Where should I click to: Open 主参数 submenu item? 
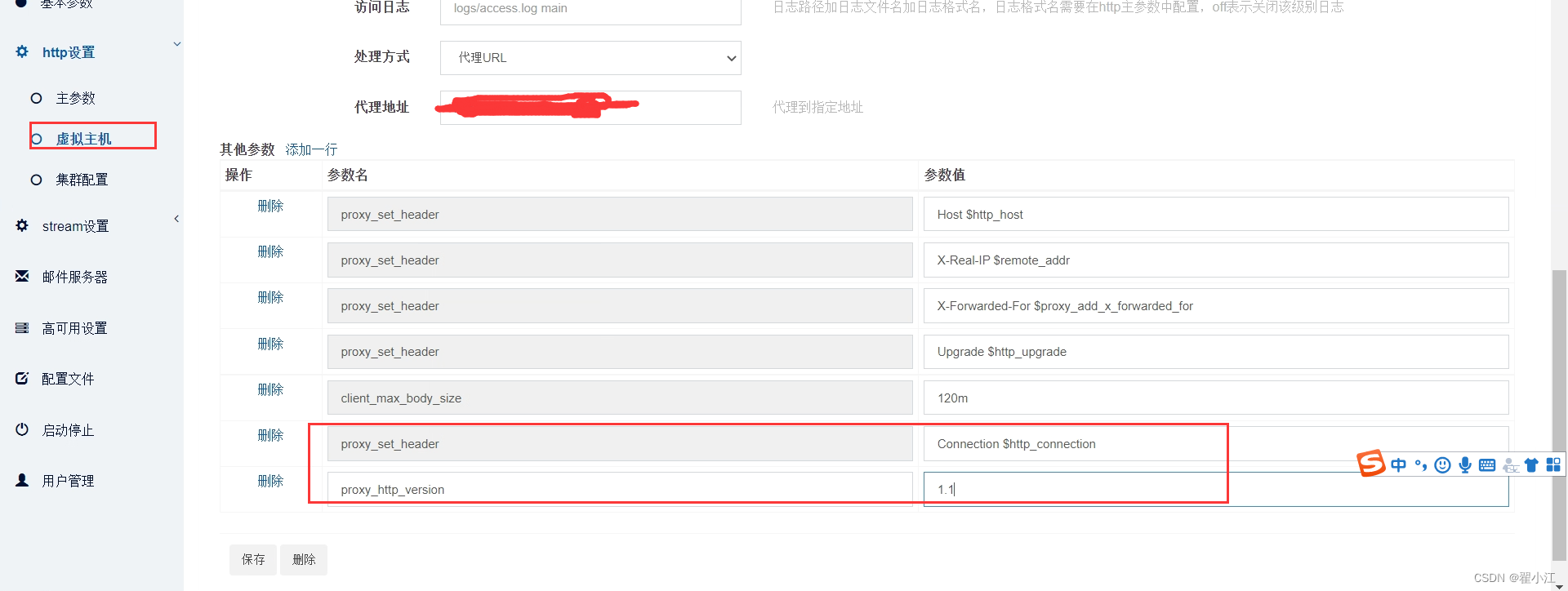pos(75,98)
